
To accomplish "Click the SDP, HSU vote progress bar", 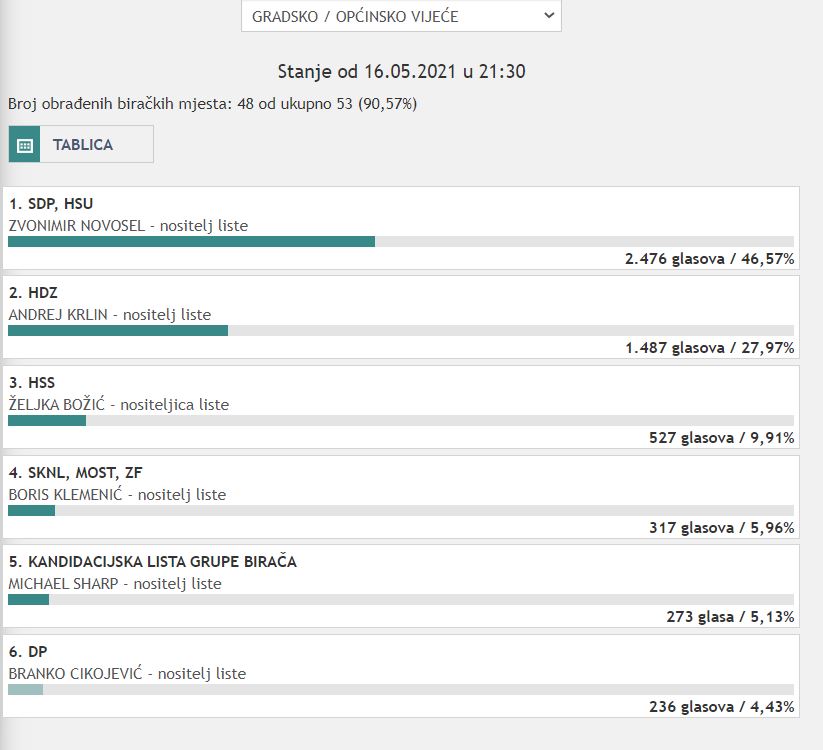I will pyautogui.click(x=400, y=241).
